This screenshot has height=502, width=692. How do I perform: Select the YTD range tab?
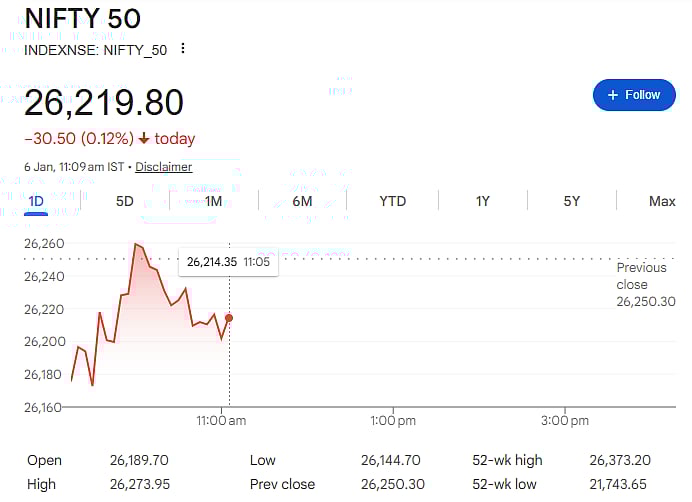[x=392, y=201]
